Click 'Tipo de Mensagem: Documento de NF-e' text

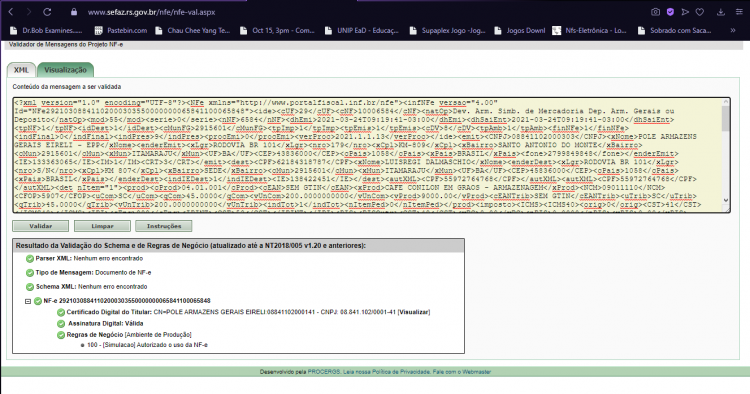tap(93, 273)
